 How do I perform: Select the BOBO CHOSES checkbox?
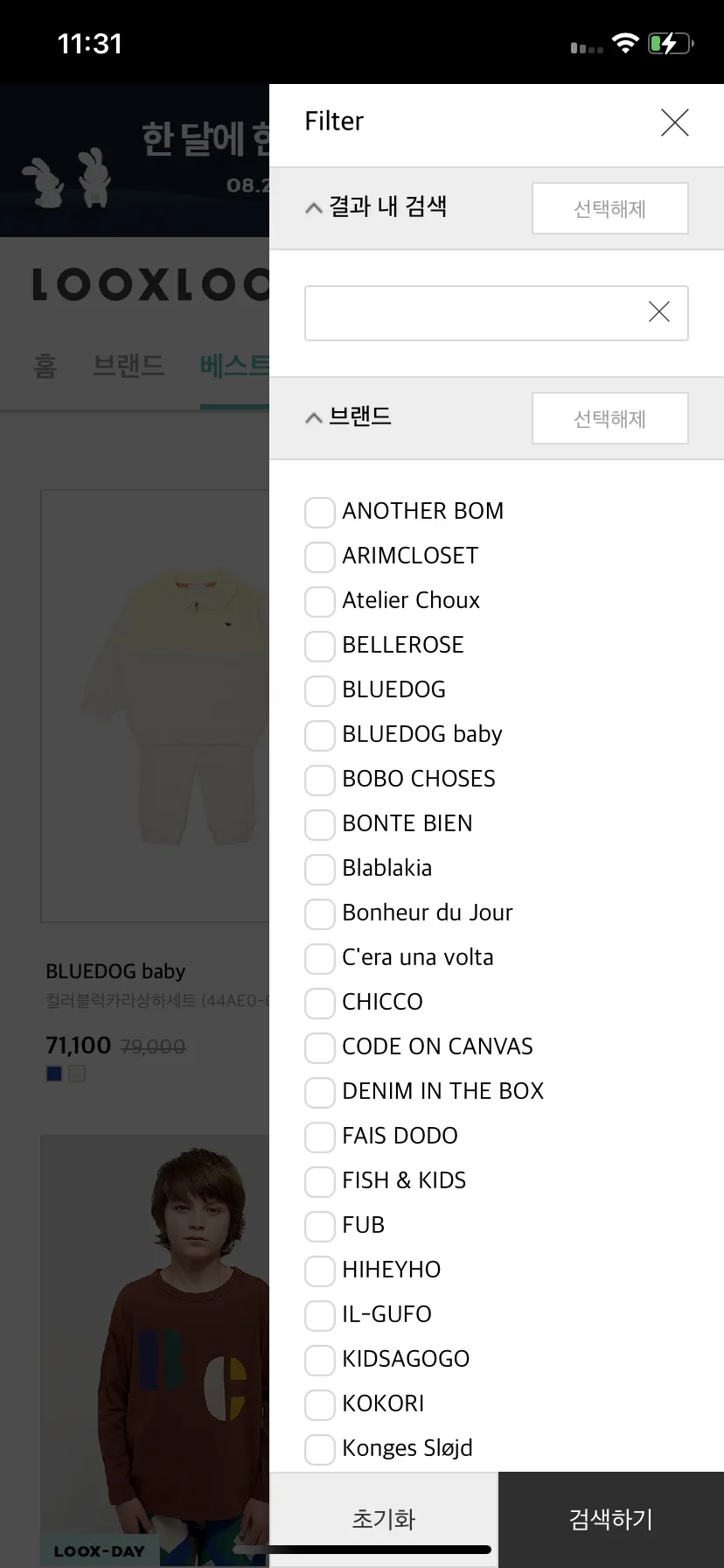[x=320, y=780]
